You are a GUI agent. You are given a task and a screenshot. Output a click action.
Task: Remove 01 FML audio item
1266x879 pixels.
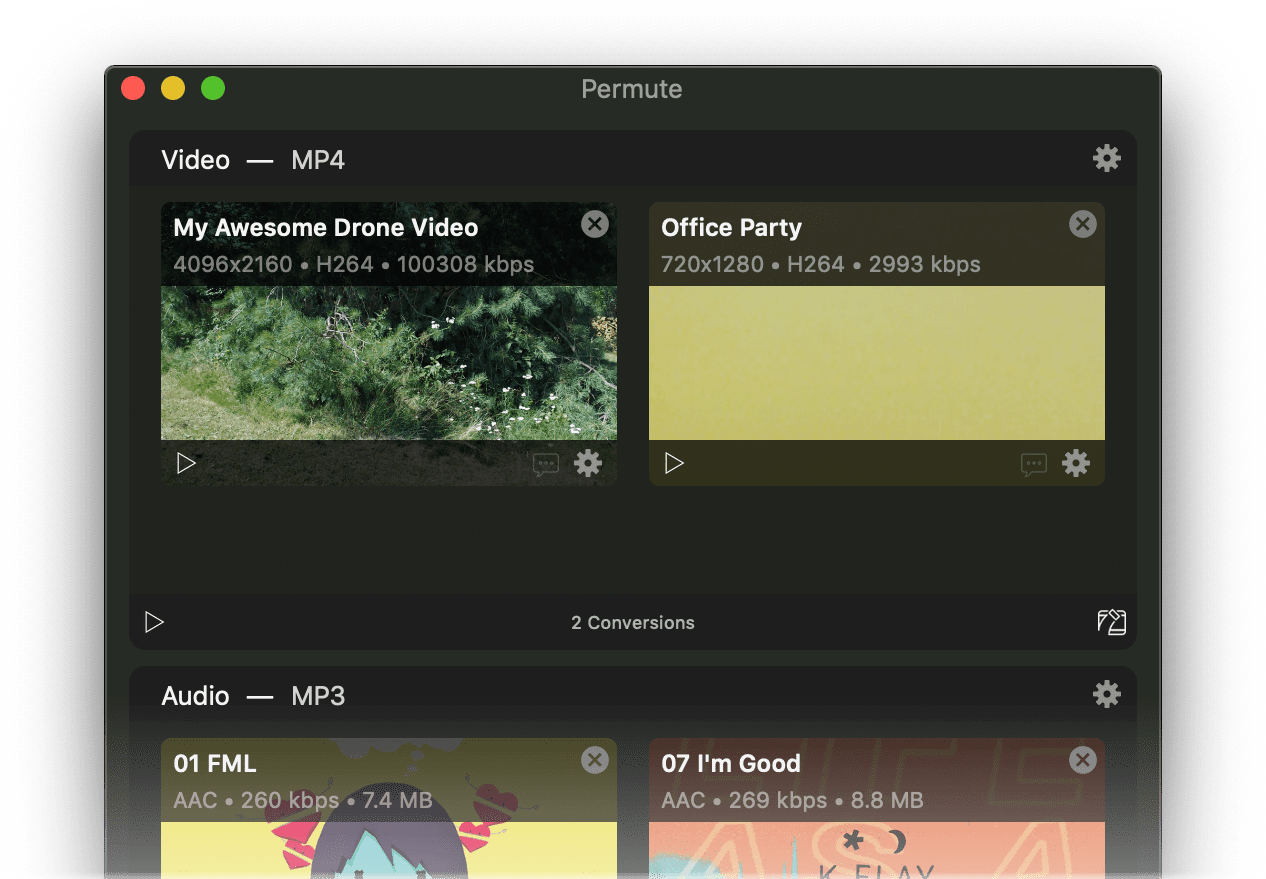click(x=595, y=760)
